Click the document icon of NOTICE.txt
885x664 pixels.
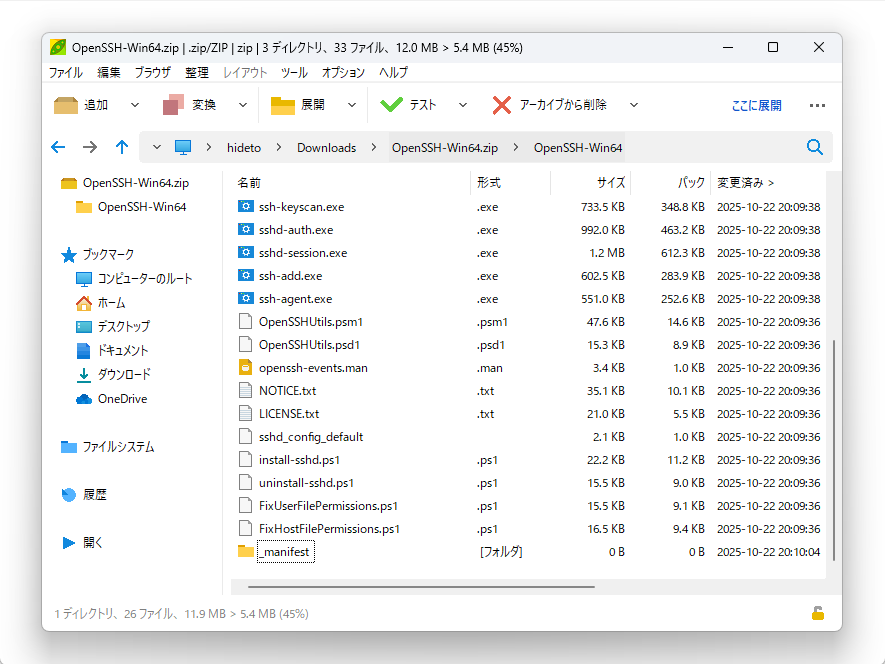[246, 390]
